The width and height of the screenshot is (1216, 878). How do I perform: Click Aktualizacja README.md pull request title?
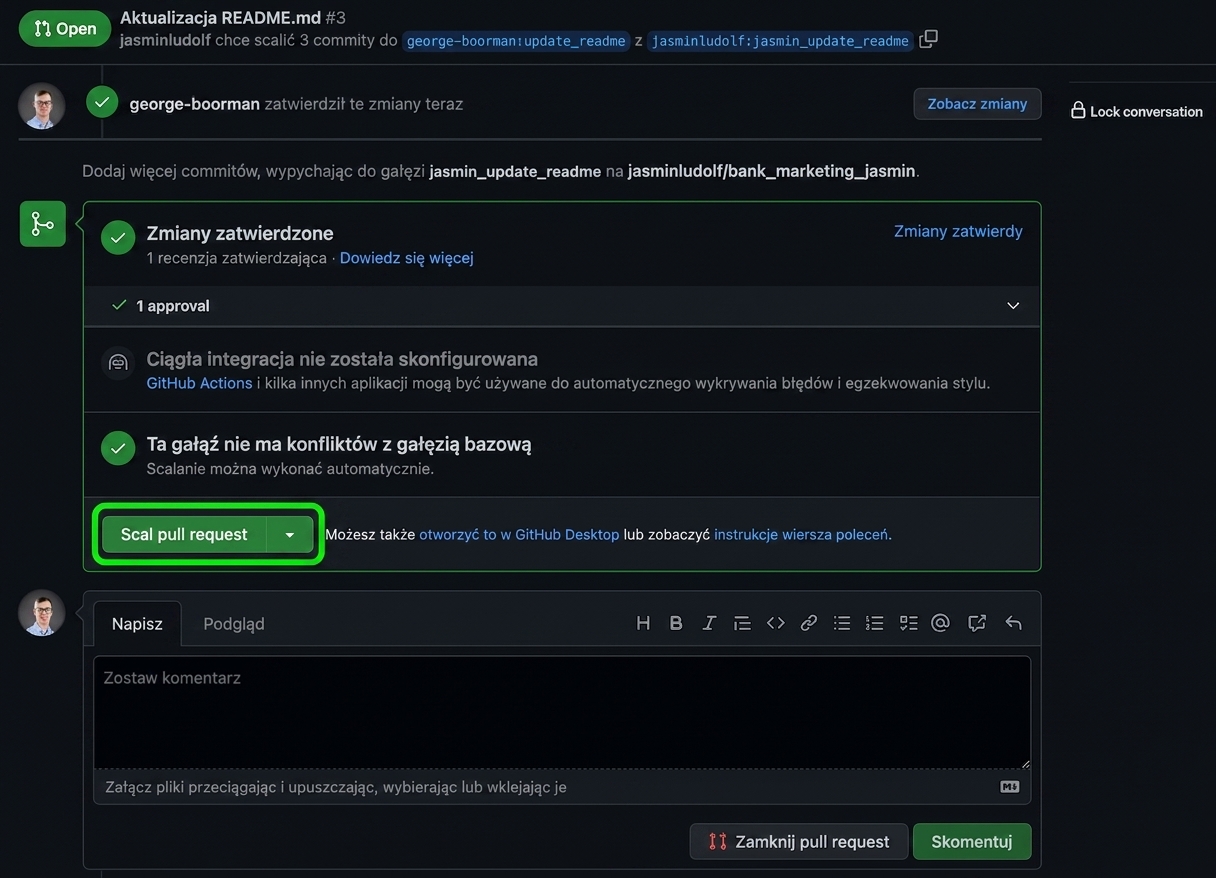[220, 17]
